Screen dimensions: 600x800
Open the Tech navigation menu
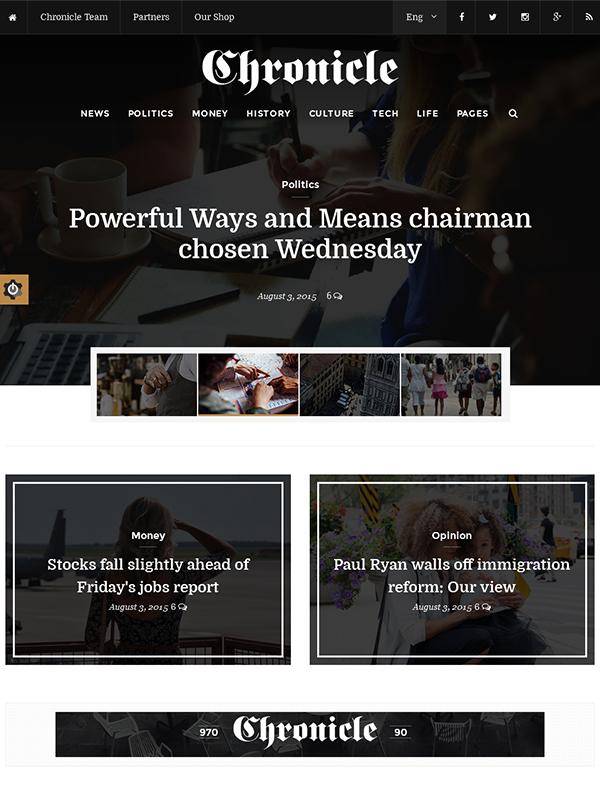pyautogui.click(x=385, y=113)
